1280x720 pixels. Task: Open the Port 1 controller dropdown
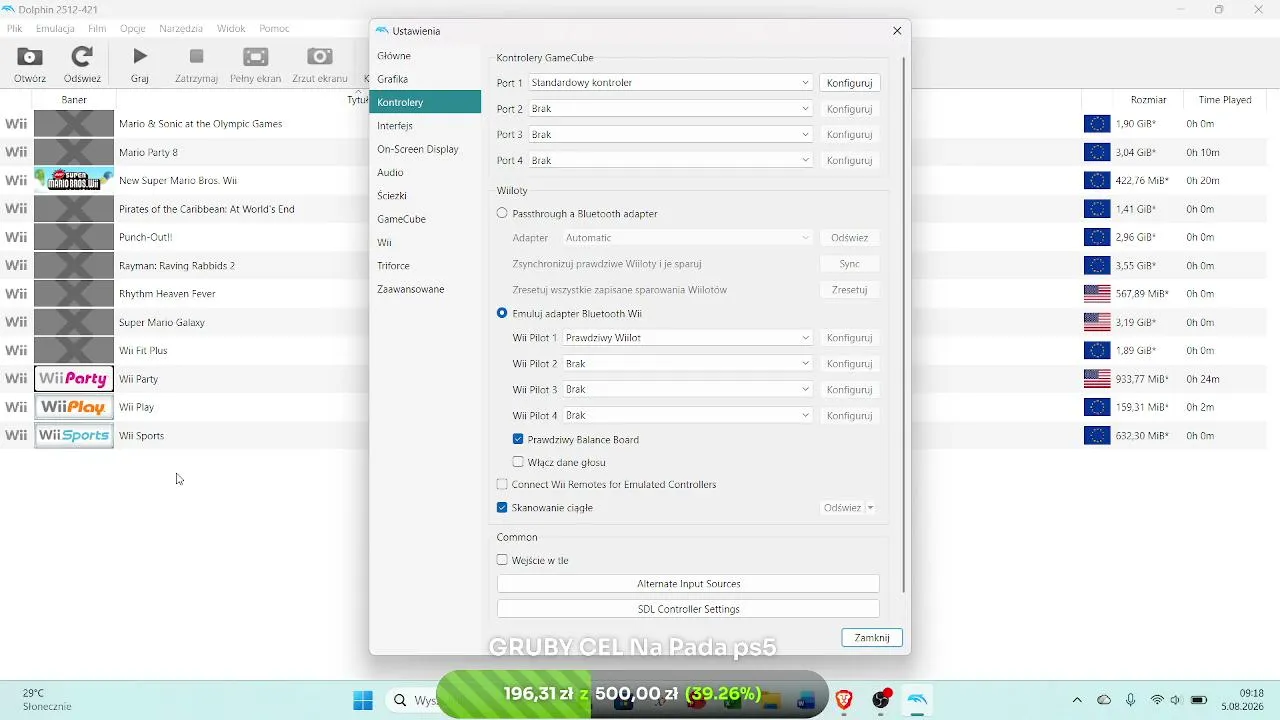(670, 83)
